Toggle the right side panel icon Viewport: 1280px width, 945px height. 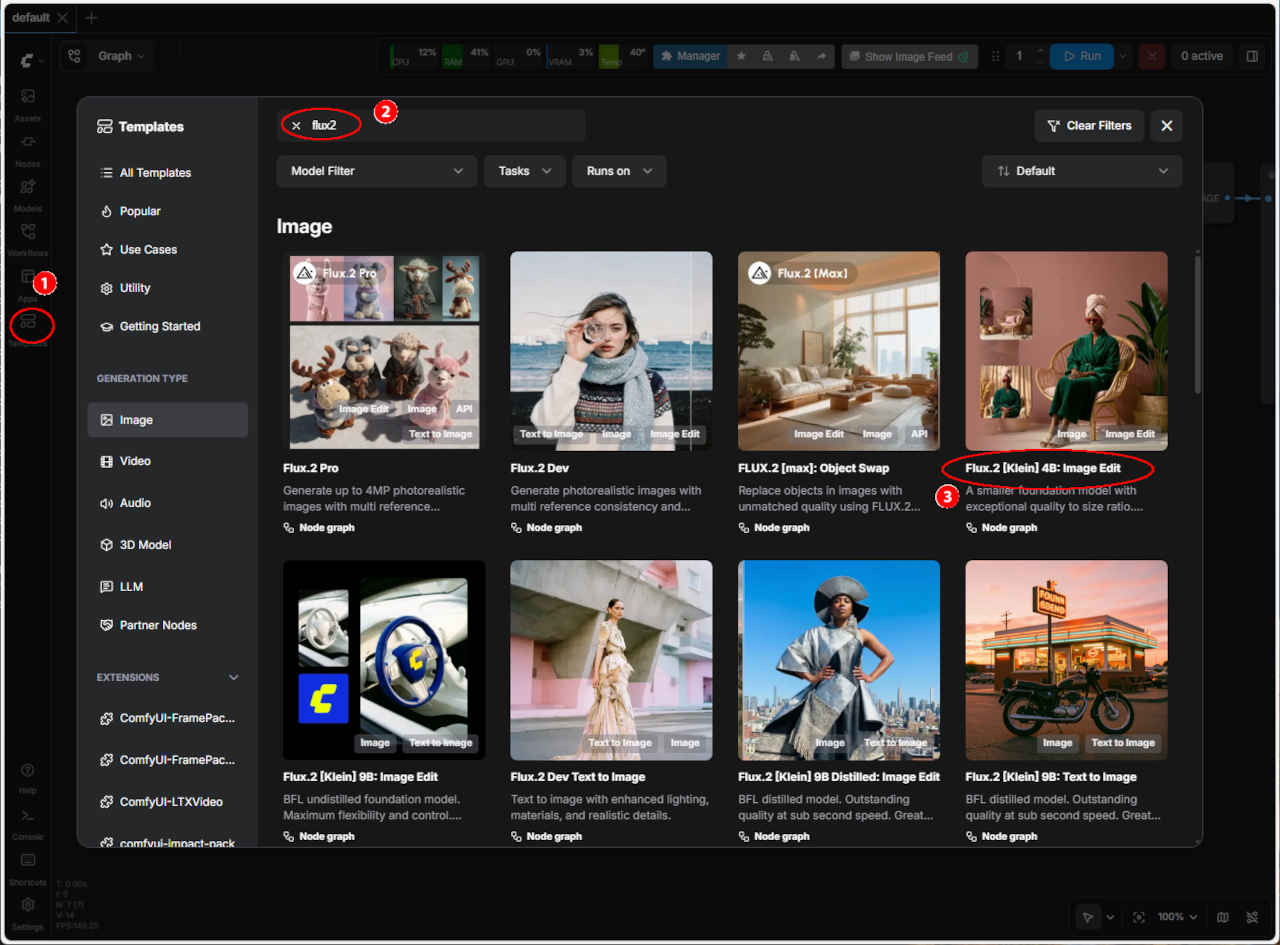1251,57
